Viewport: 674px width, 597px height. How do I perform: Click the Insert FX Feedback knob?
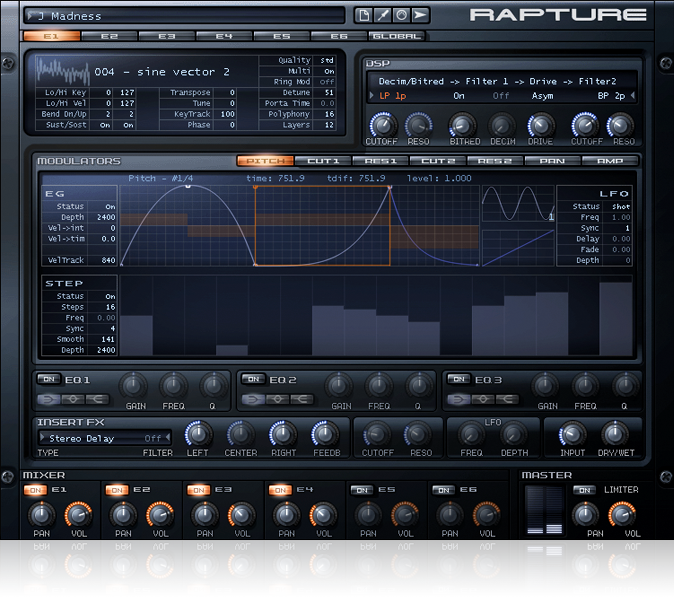(324, 433)
